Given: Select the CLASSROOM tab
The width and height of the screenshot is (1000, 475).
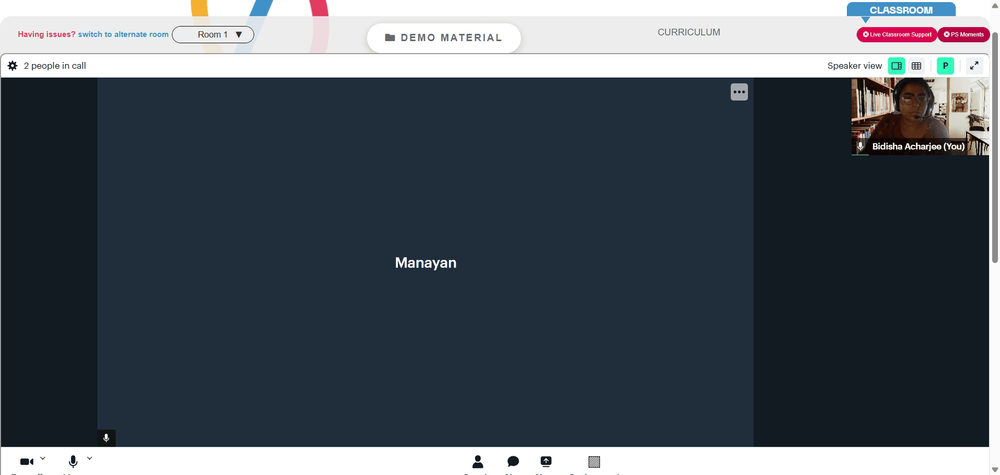Looking at the screenshot, I should pos(901,10).
